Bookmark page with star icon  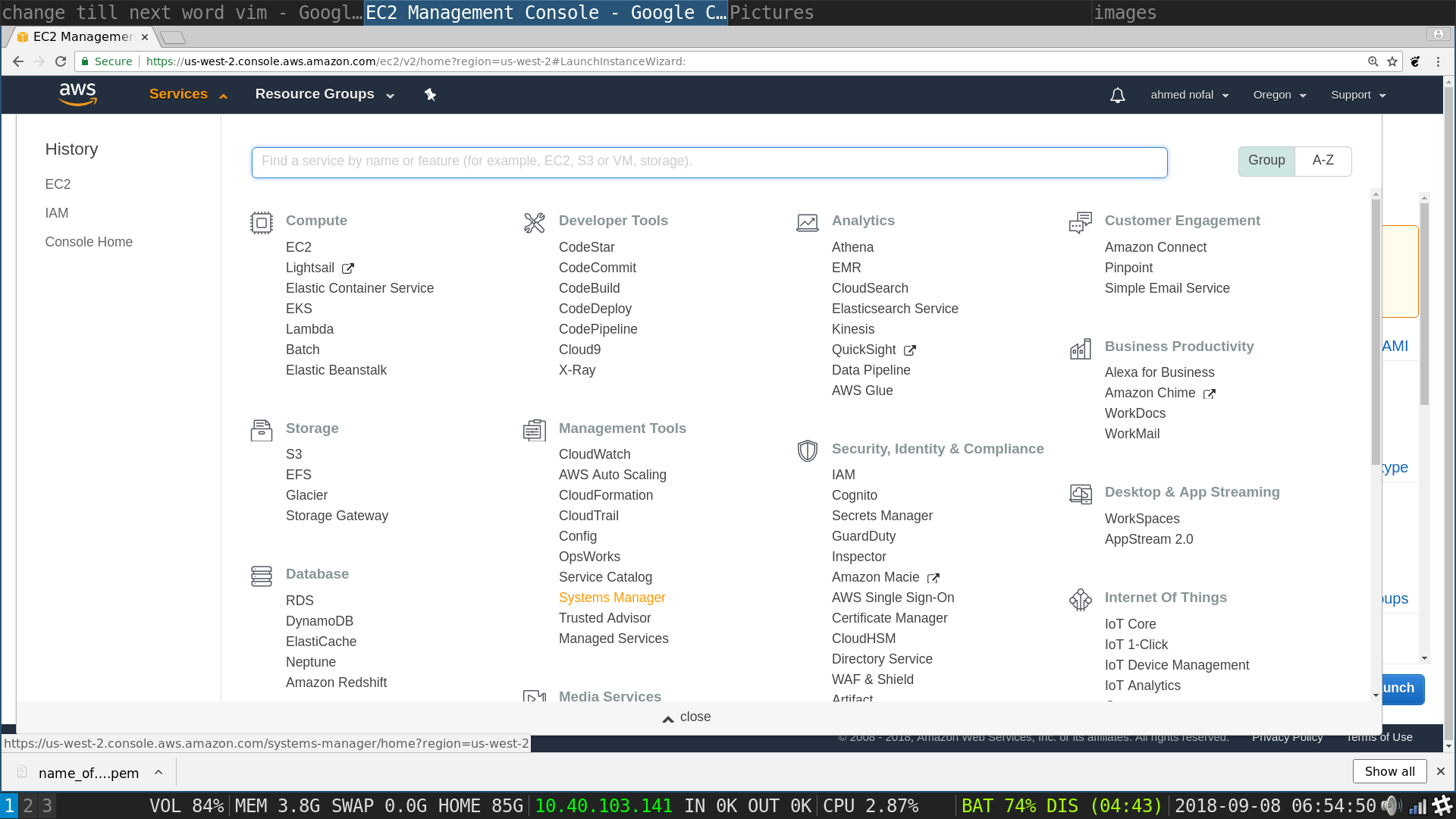(x=1392, y=61)
